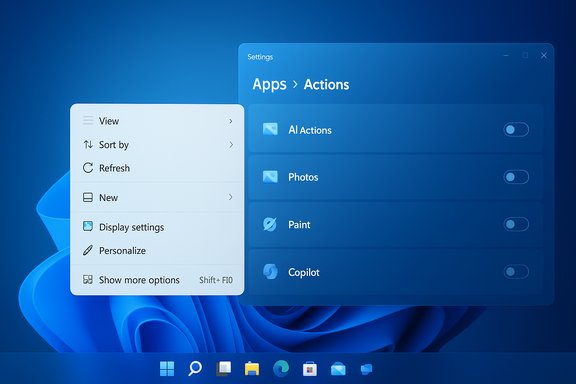Select Refresh from the context menu
This screenshot has width=576, height=384.
[x=157, y=168]
